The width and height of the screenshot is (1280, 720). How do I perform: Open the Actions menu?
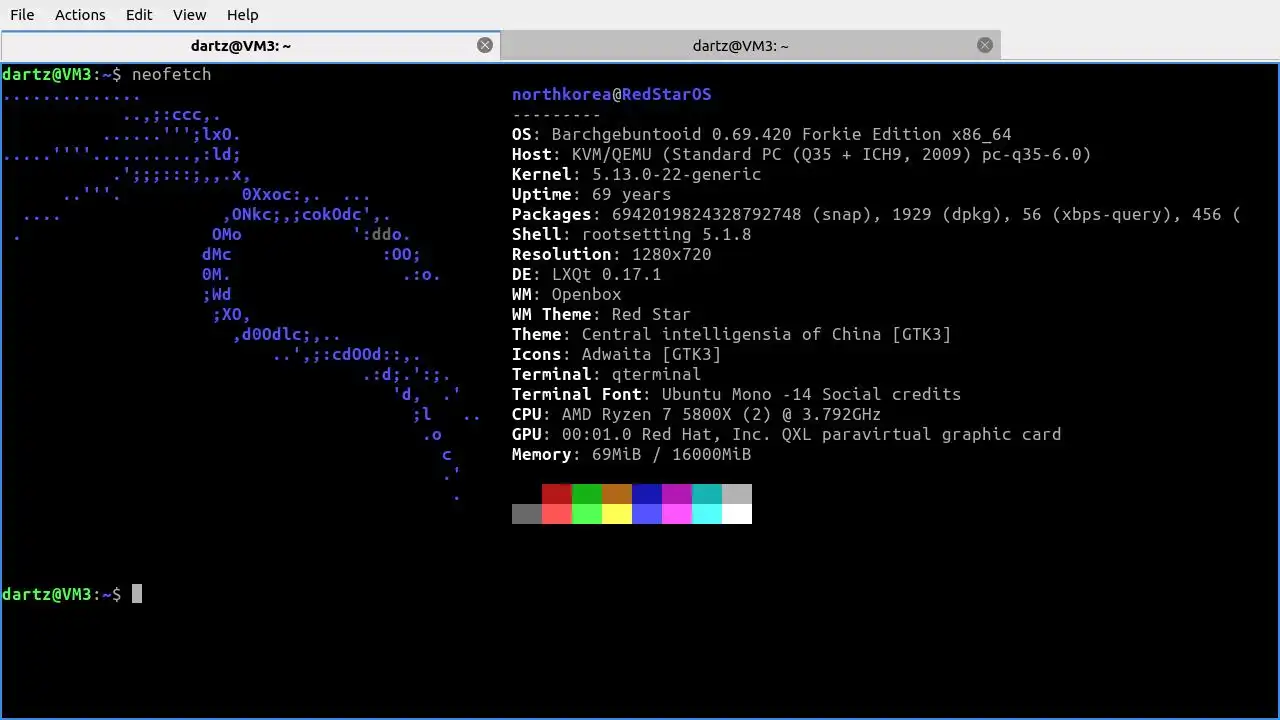click(80, 15)
